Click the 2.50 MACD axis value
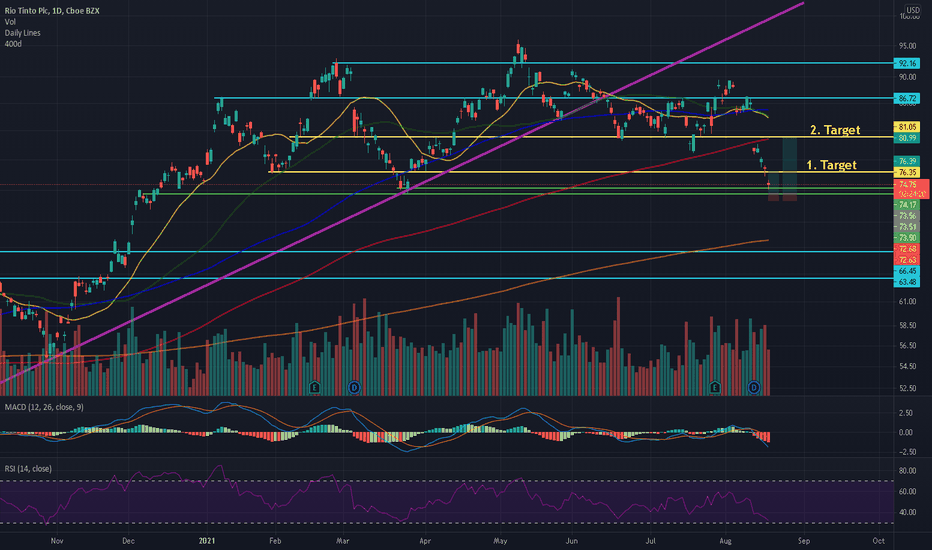Viewport: 932px width, 550px height. (906, 413)
